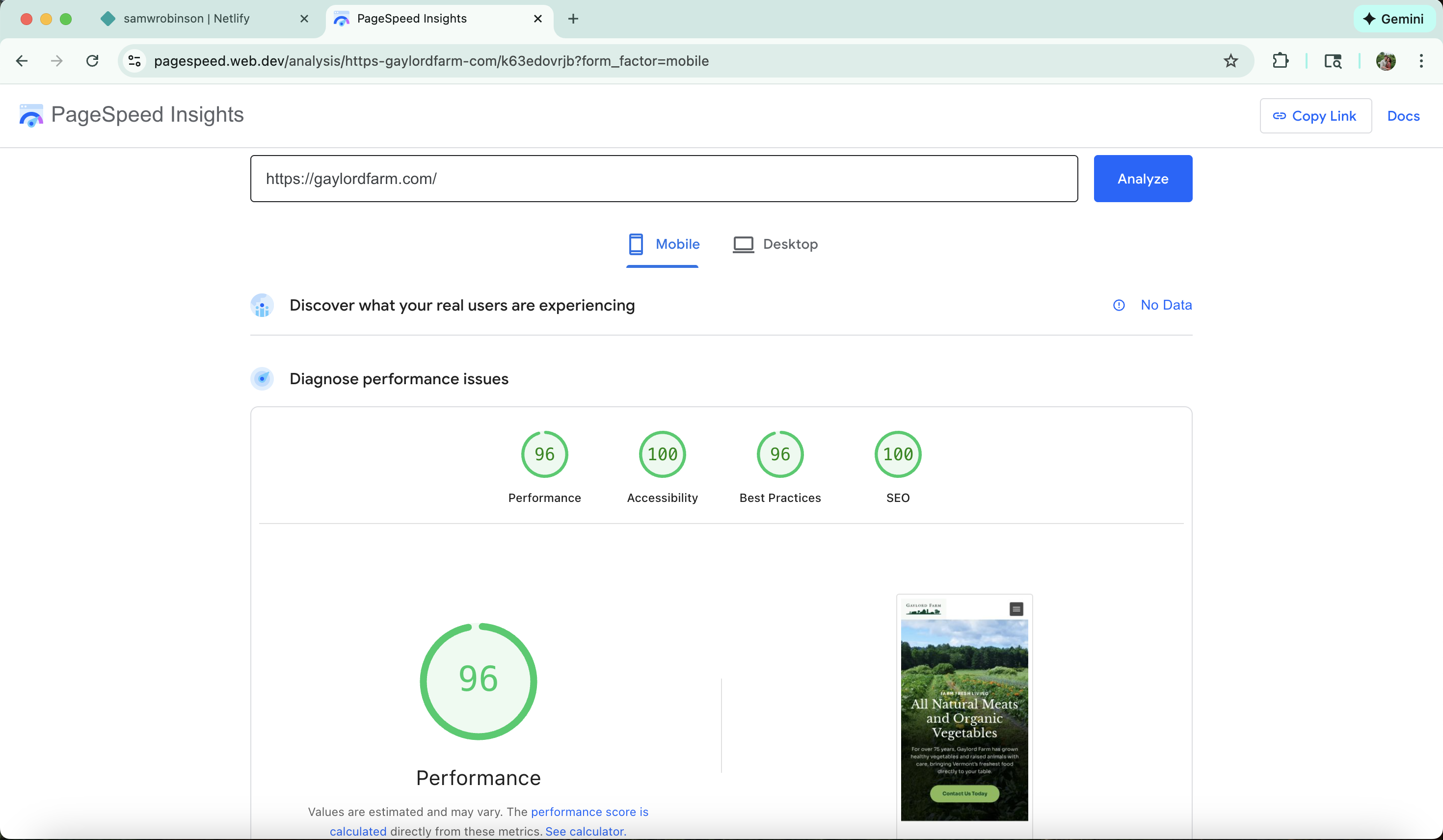Click the Analyze button

[x=1143, y=178]
